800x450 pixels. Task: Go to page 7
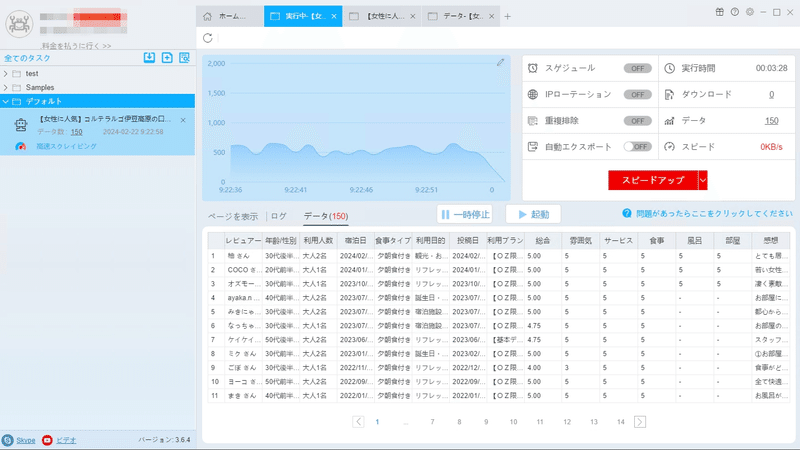point(432,422)
